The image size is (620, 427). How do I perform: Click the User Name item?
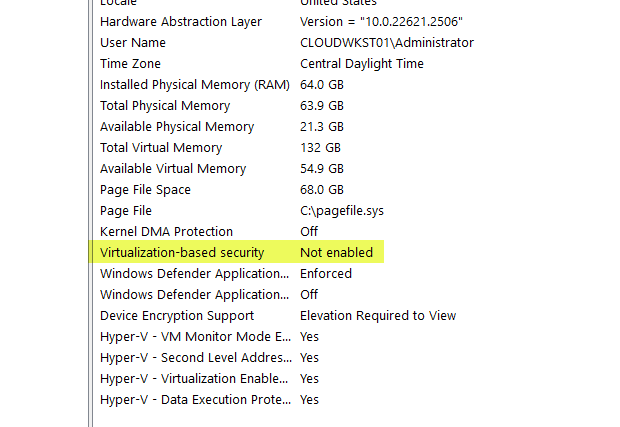pos(133,43)
